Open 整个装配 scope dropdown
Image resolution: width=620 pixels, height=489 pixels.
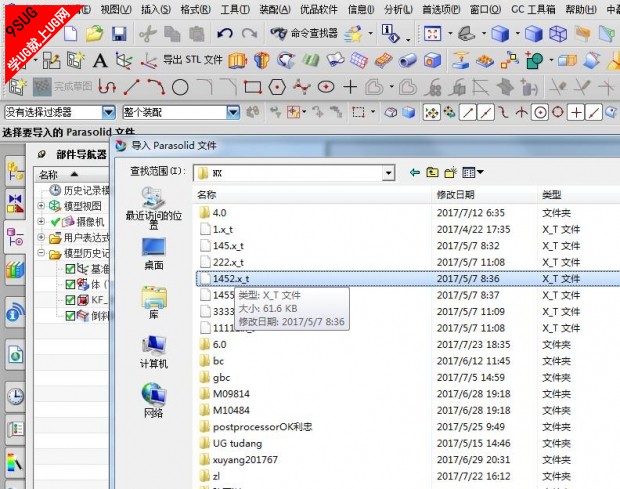(233, 113)
